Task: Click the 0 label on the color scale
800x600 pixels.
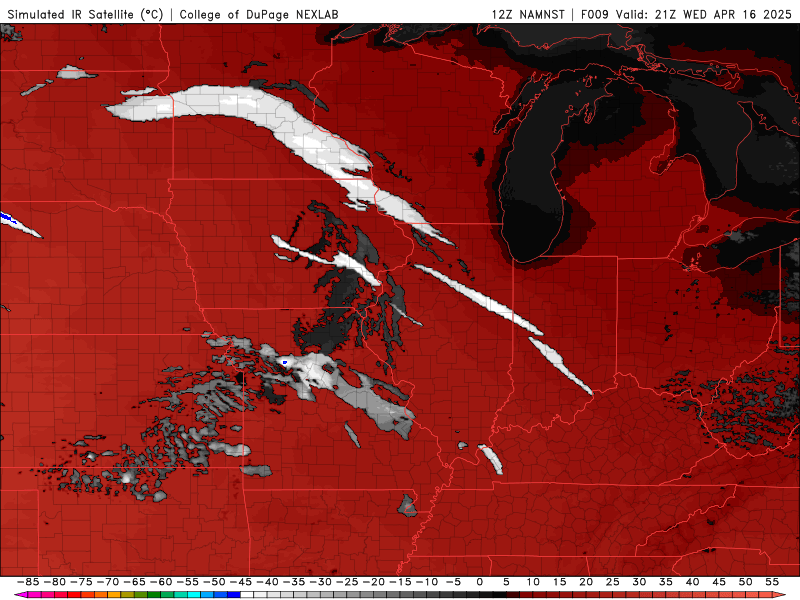Action: 480,582
